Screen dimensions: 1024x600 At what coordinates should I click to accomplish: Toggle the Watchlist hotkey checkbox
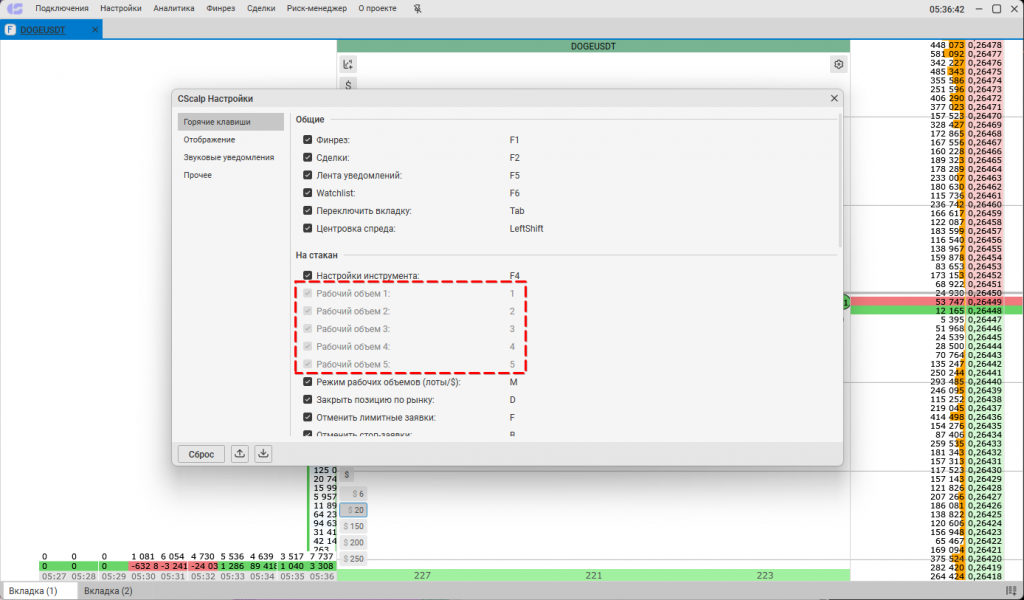tap(308, 193)
